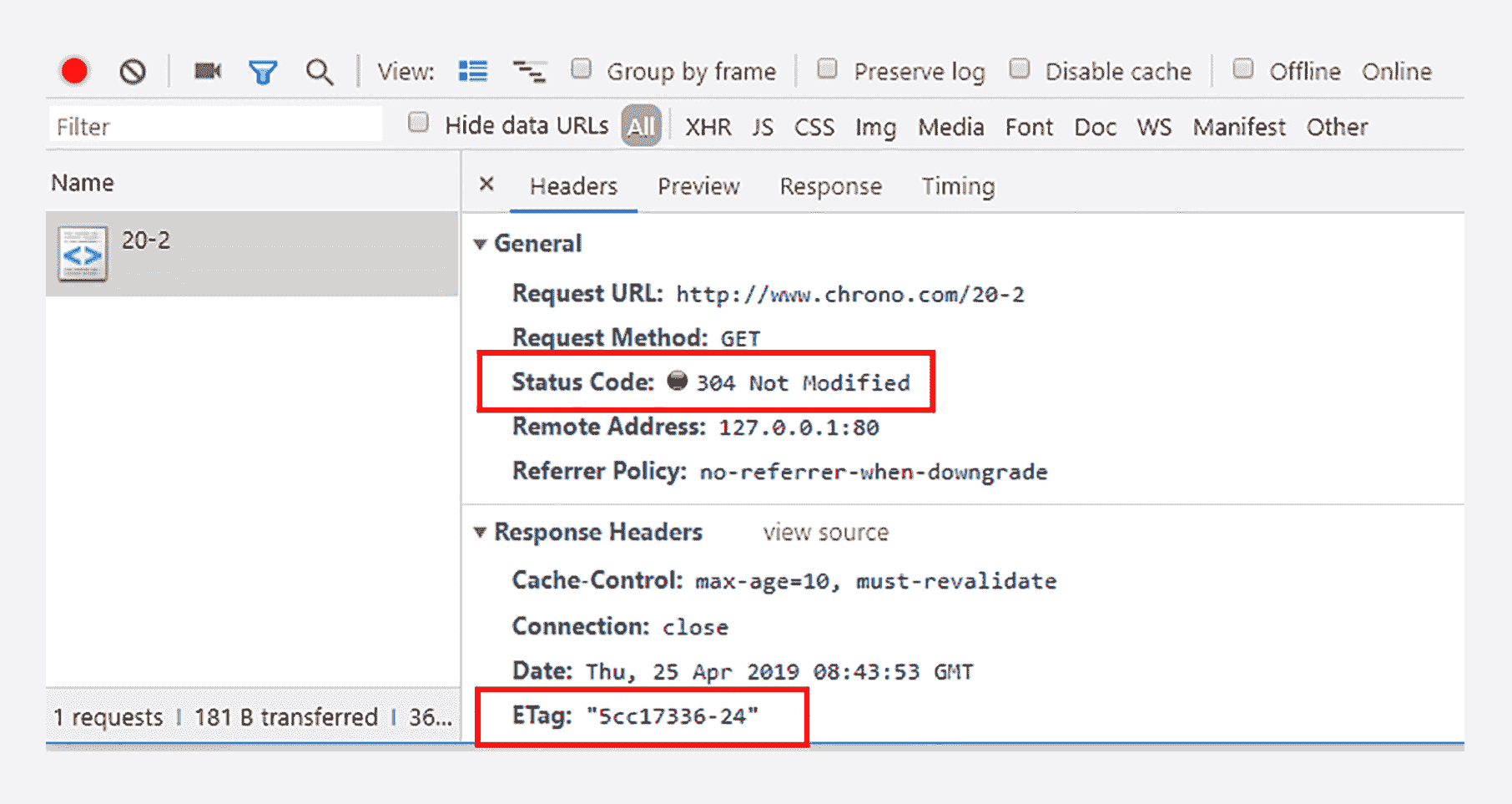Filter requests by WS

(x=1154, y=127)
